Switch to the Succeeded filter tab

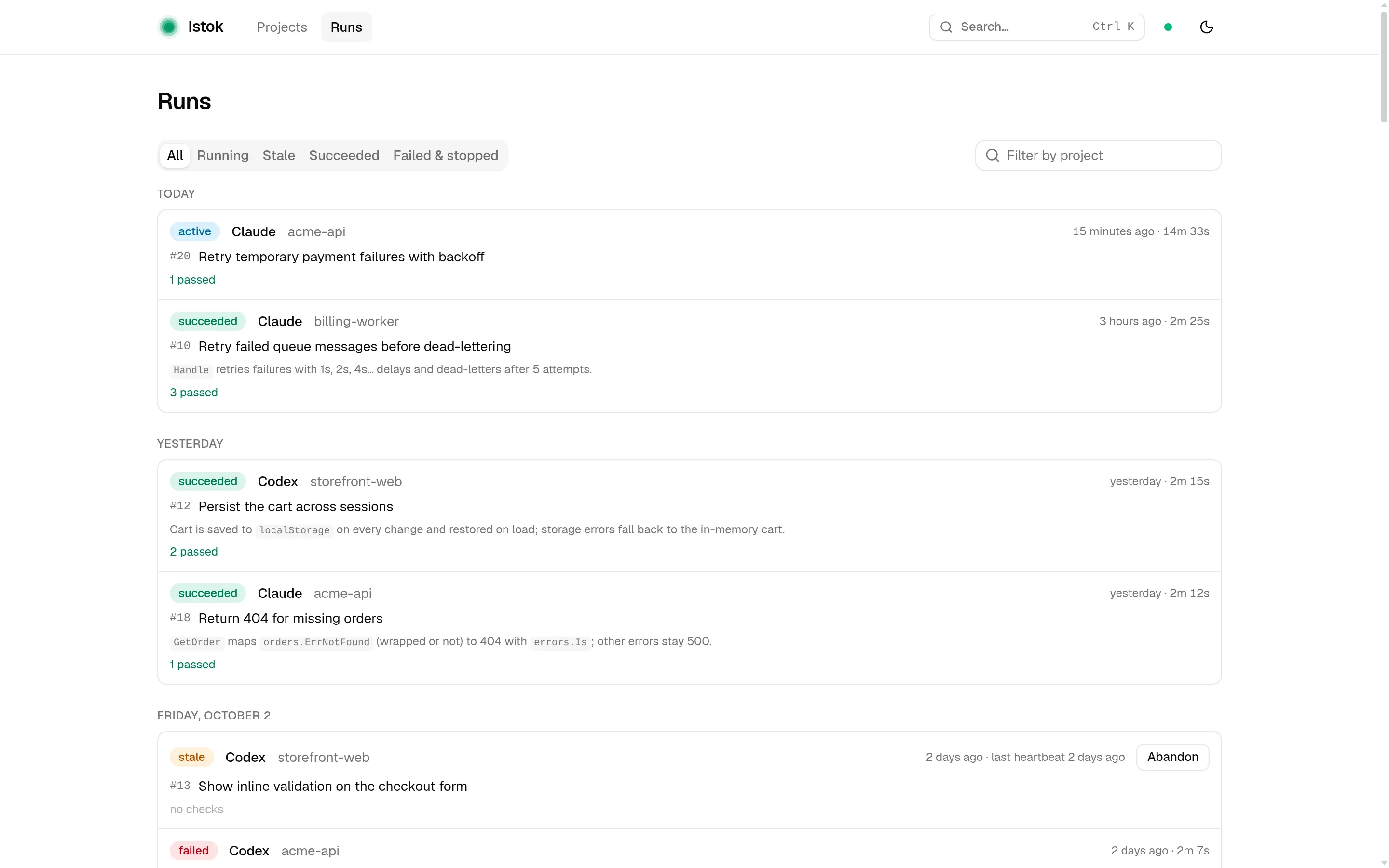point(344,156)
